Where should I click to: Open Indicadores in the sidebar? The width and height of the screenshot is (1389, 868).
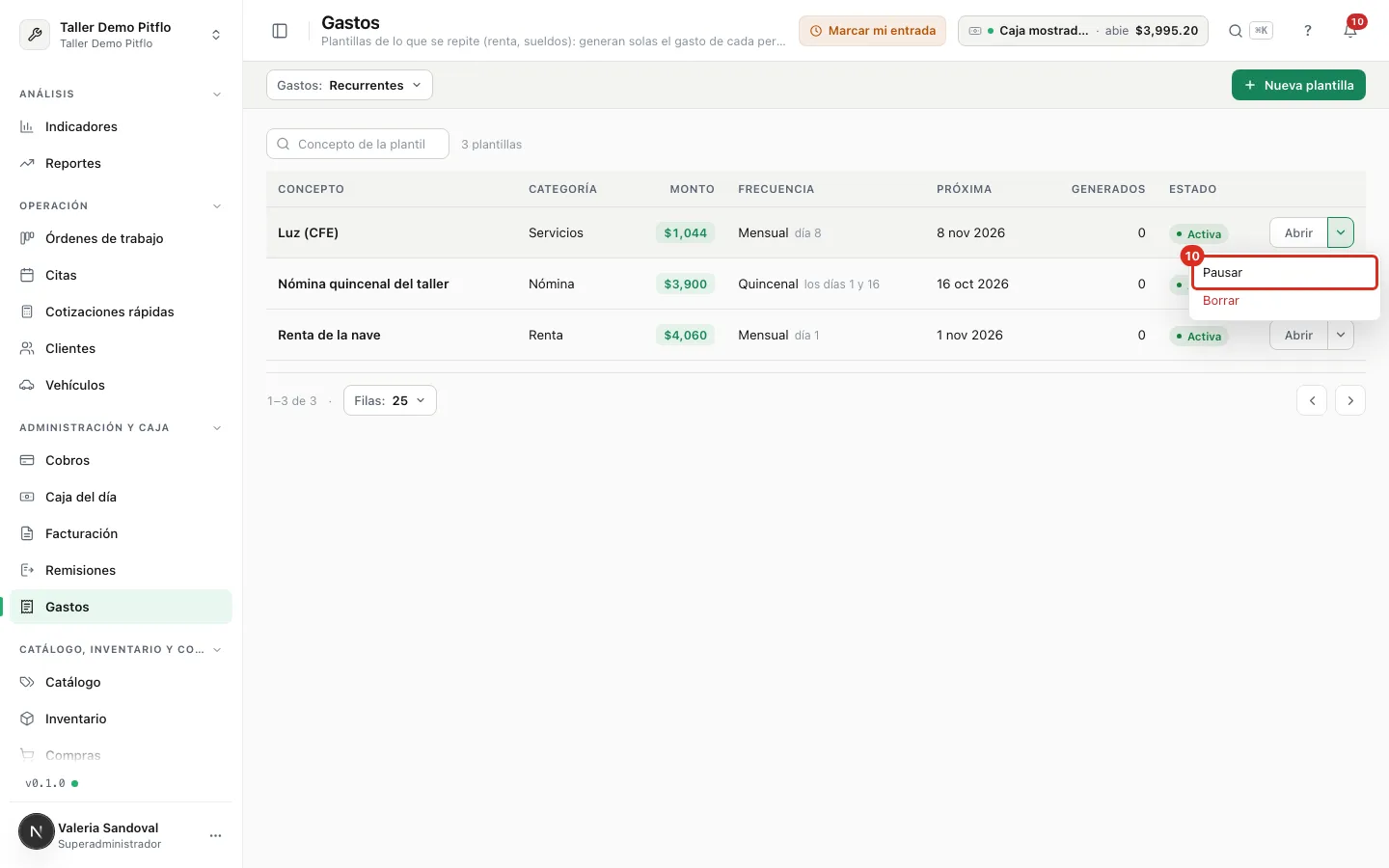point(121,126)
